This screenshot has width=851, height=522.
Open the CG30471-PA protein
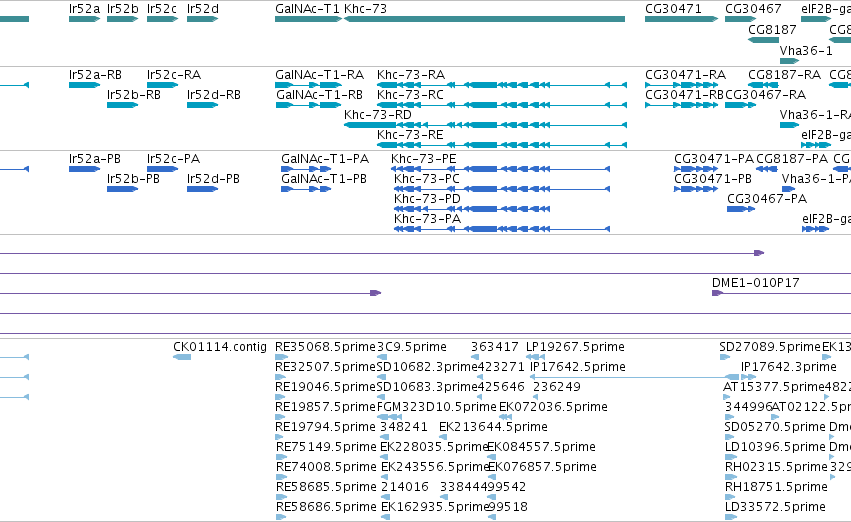696,169
